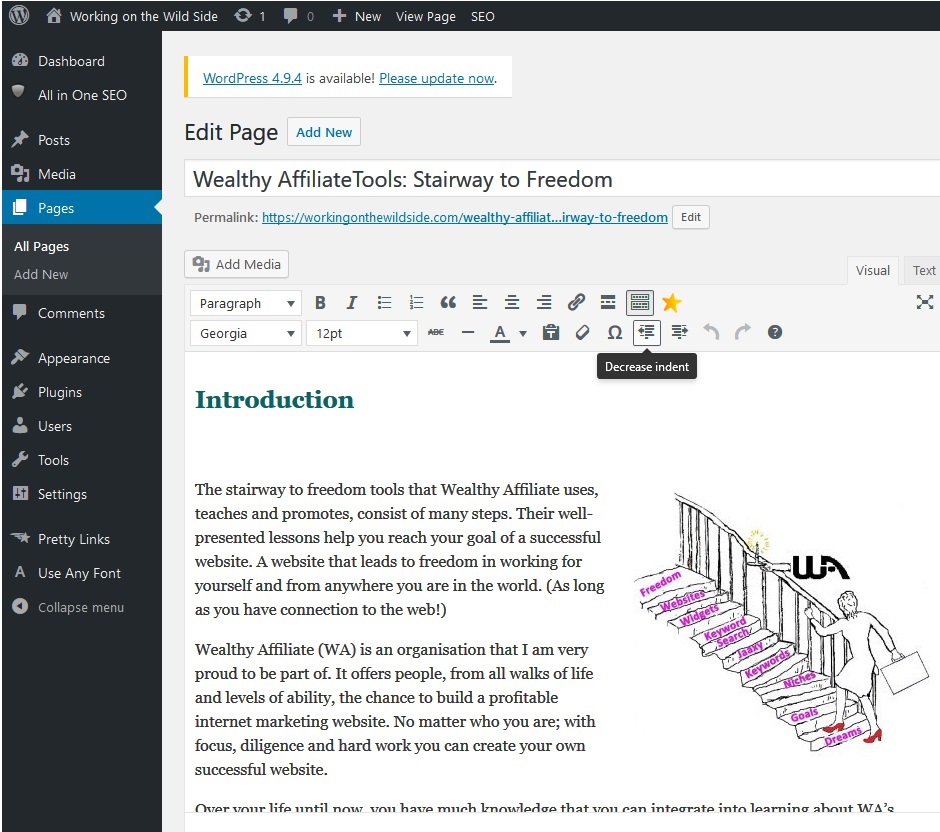This screenshot has height=832, width=940.
Task: Click Please update now link
Action: [436, 78]
